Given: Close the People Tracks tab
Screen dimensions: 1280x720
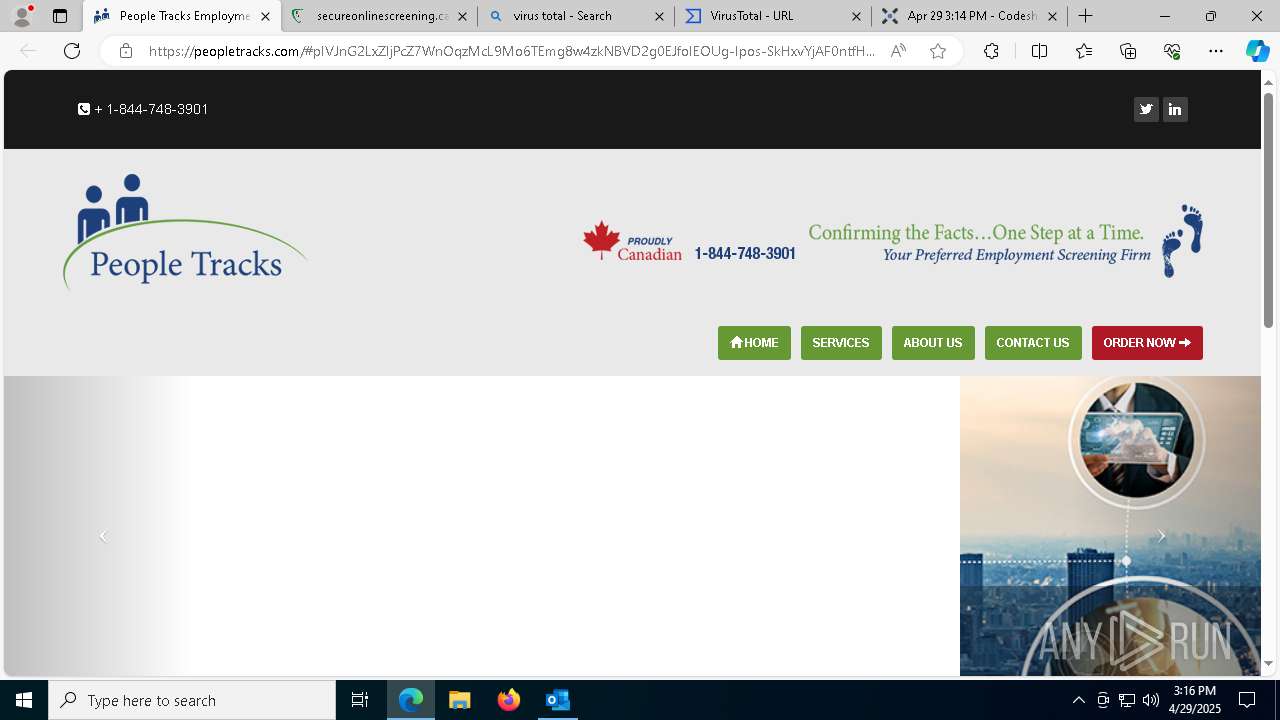Looking at the screenshot, I should (x=265, y=16).
